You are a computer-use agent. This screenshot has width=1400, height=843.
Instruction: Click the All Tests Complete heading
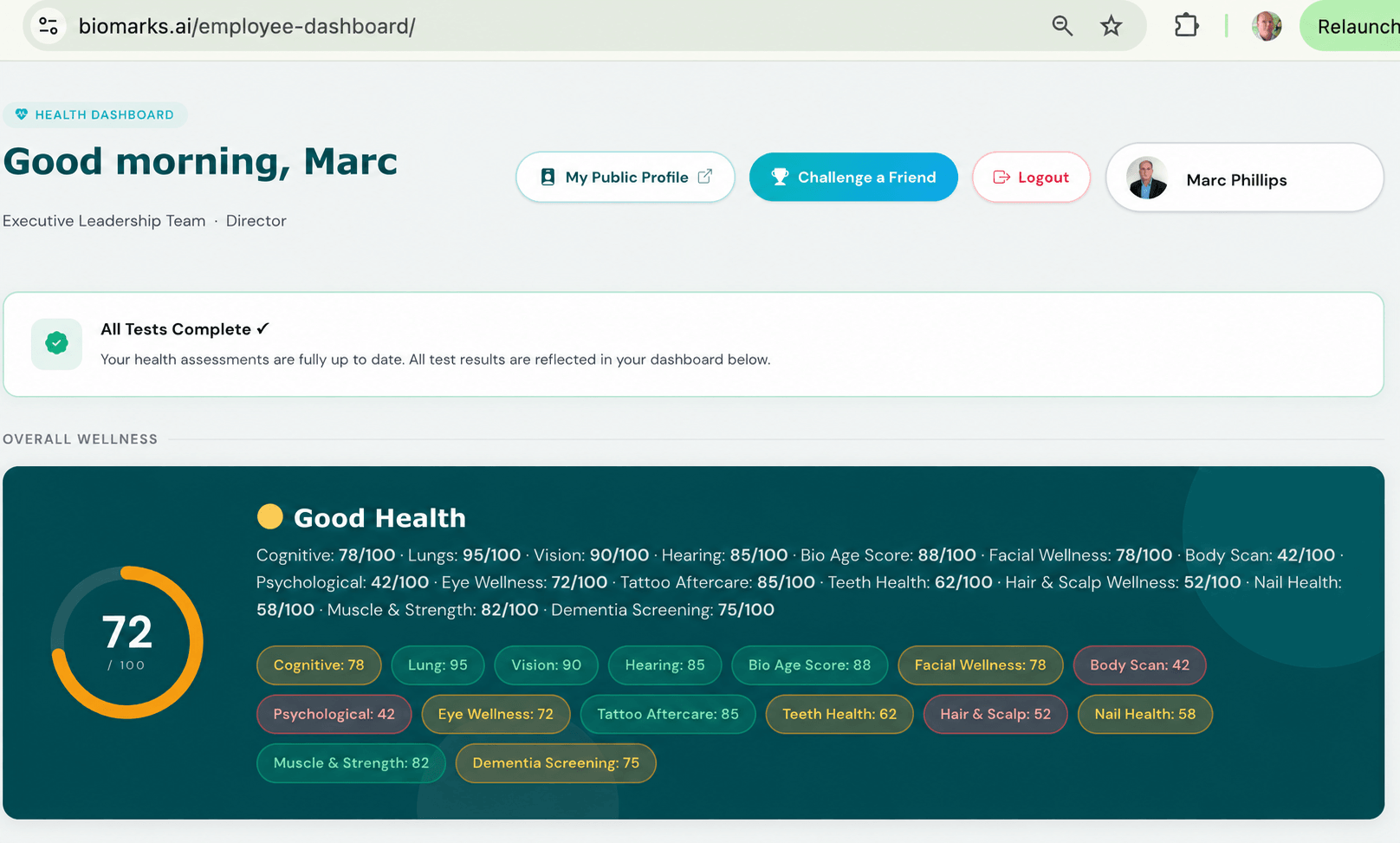pos(185,329)
